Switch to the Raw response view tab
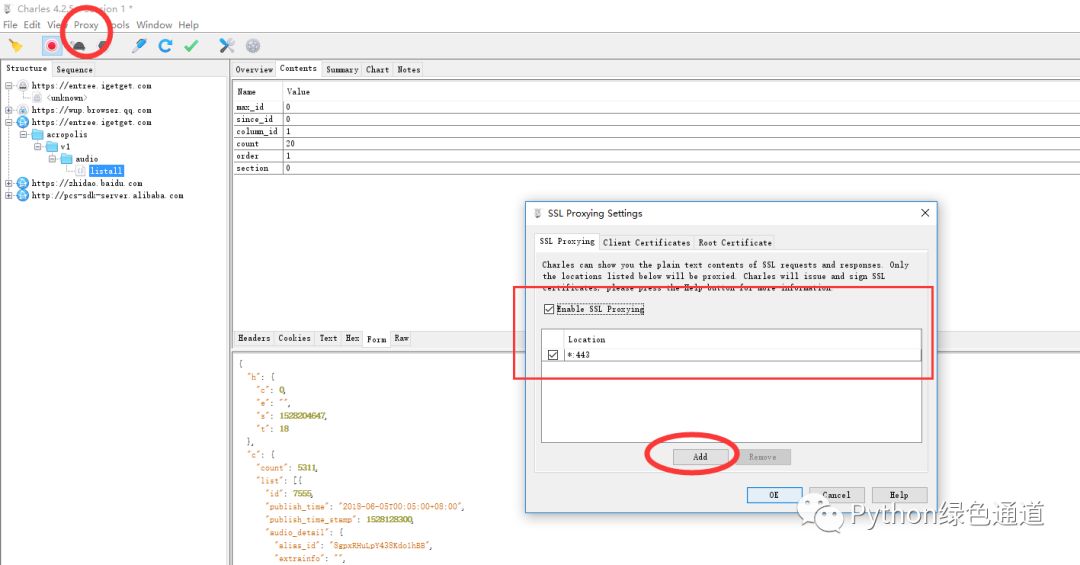Viewport: 1080px width, 565px height. tap(402, 338)
